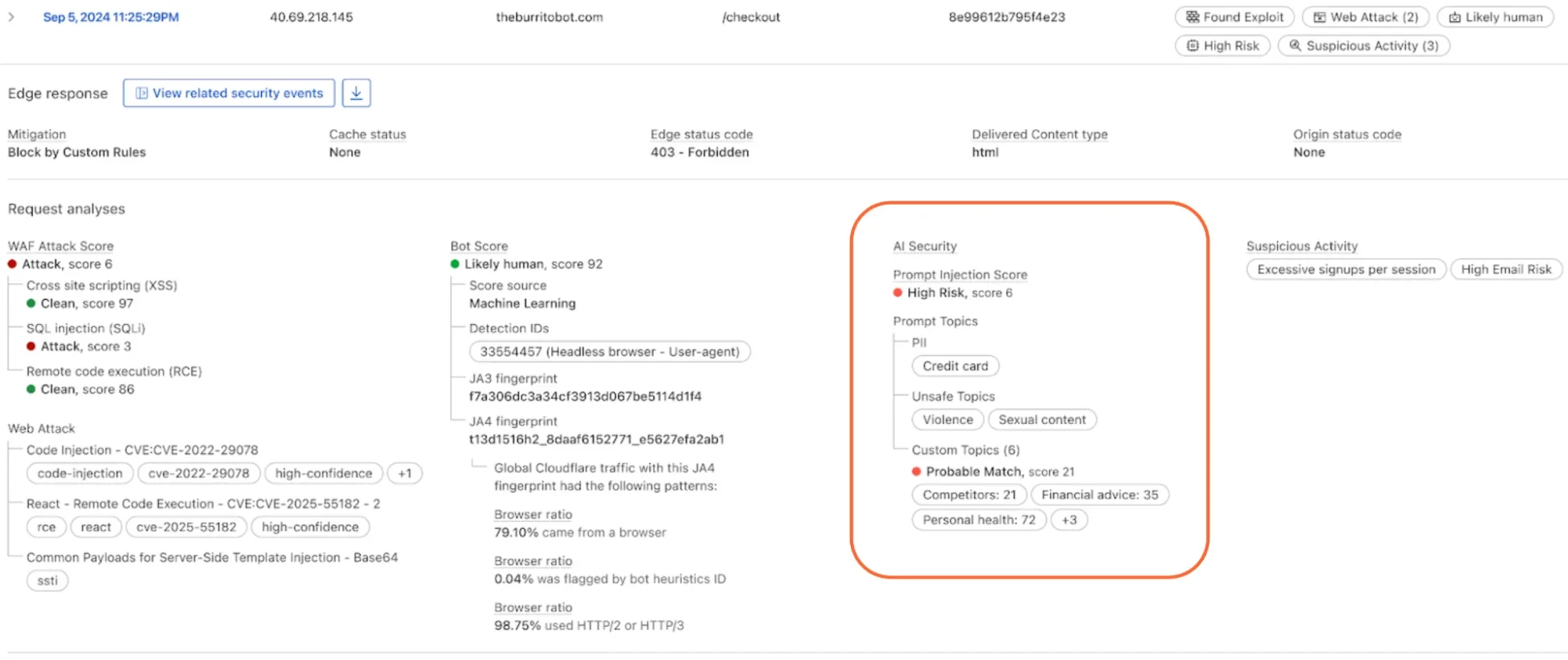
Task: Click the High Risk robot icon
Action: point(1193,45)
